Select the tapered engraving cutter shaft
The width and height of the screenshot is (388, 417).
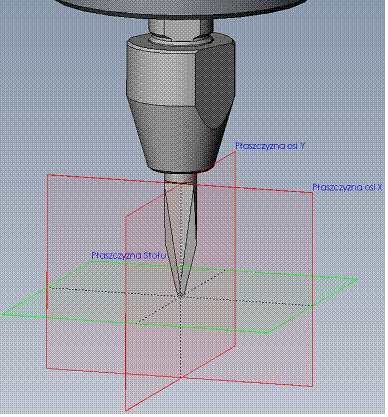[x=181, y=230]
